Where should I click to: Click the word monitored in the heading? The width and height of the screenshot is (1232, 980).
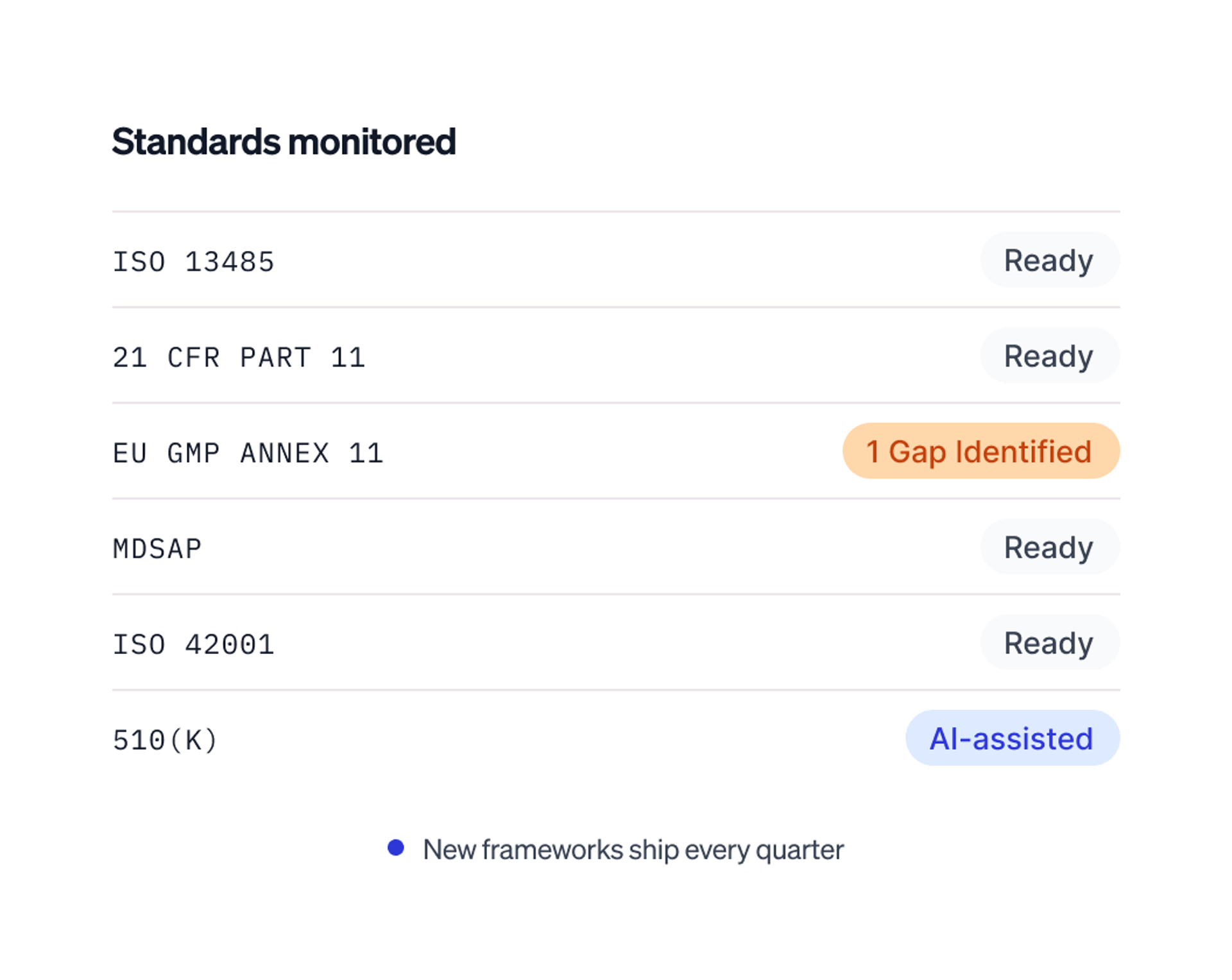(372, 141)
